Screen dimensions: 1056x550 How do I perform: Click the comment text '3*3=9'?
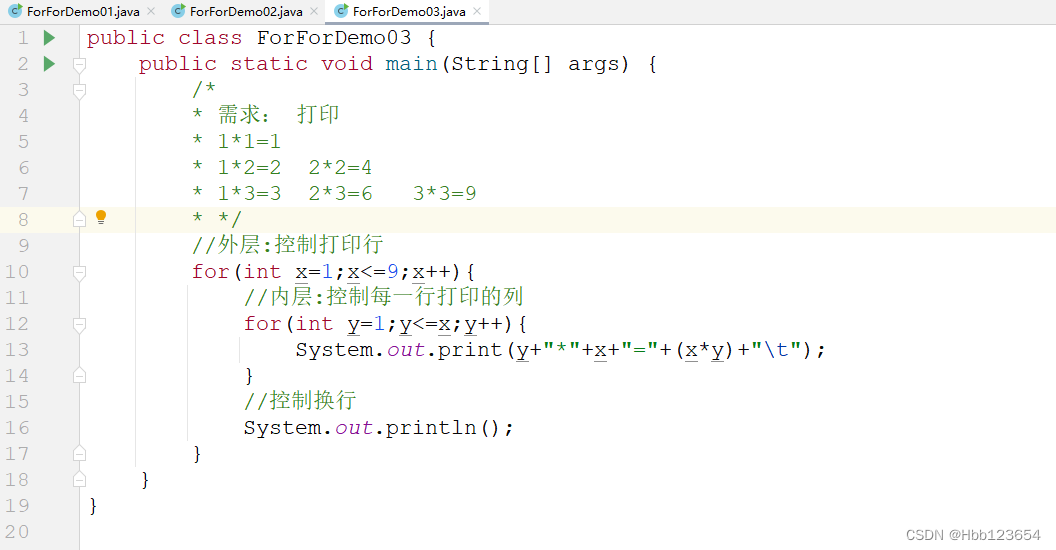[x=444, y=193]
